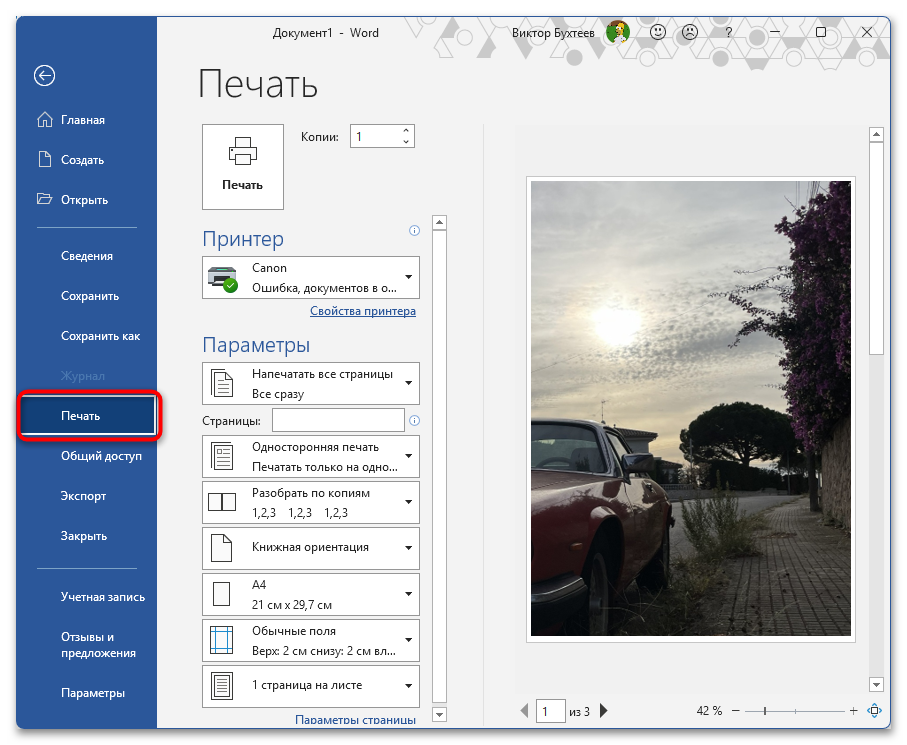Click the Страницы input field
This screenshot has width=907, height=745.
tap(338, 421)
